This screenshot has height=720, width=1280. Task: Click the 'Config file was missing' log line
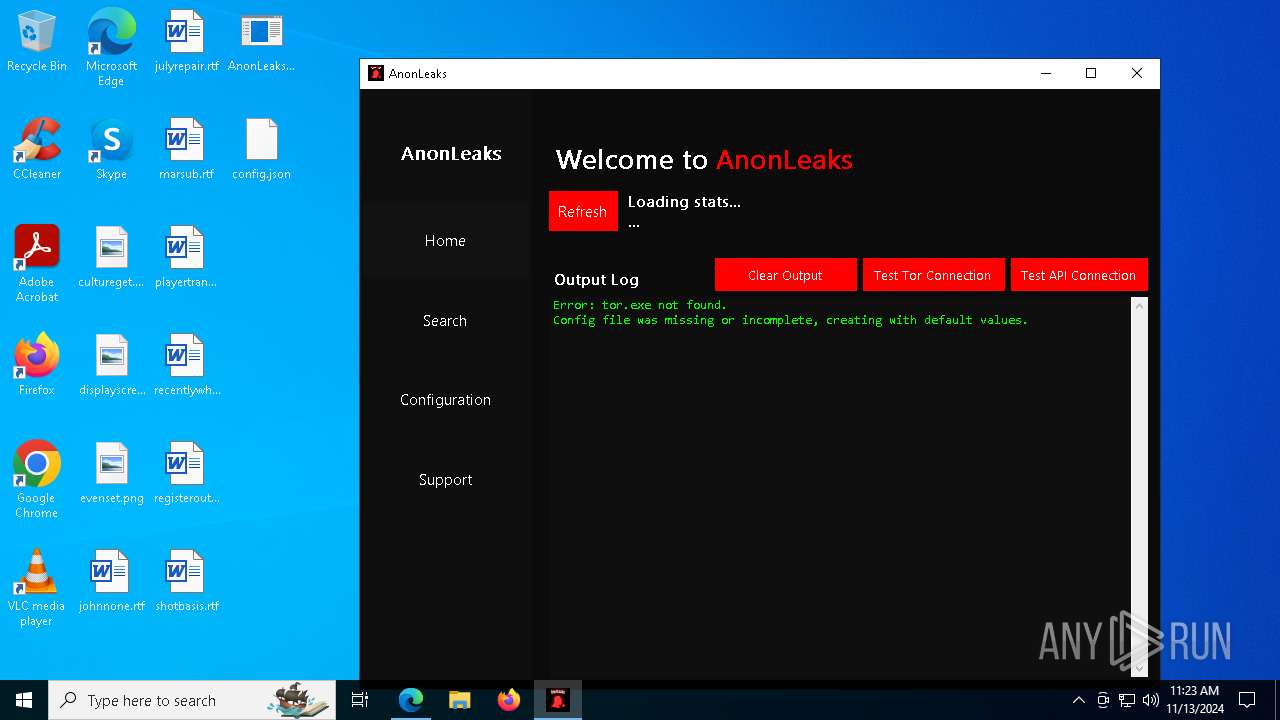pos(790,320)
